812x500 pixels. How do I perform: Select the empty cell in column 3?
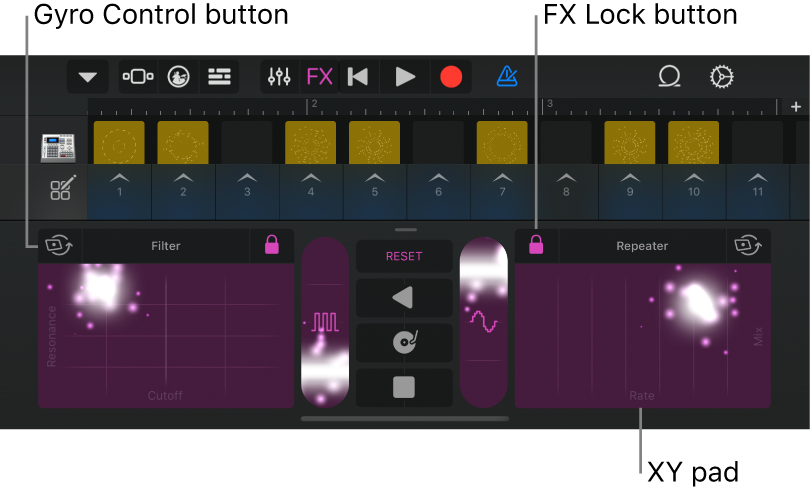(x=246, y=143)
